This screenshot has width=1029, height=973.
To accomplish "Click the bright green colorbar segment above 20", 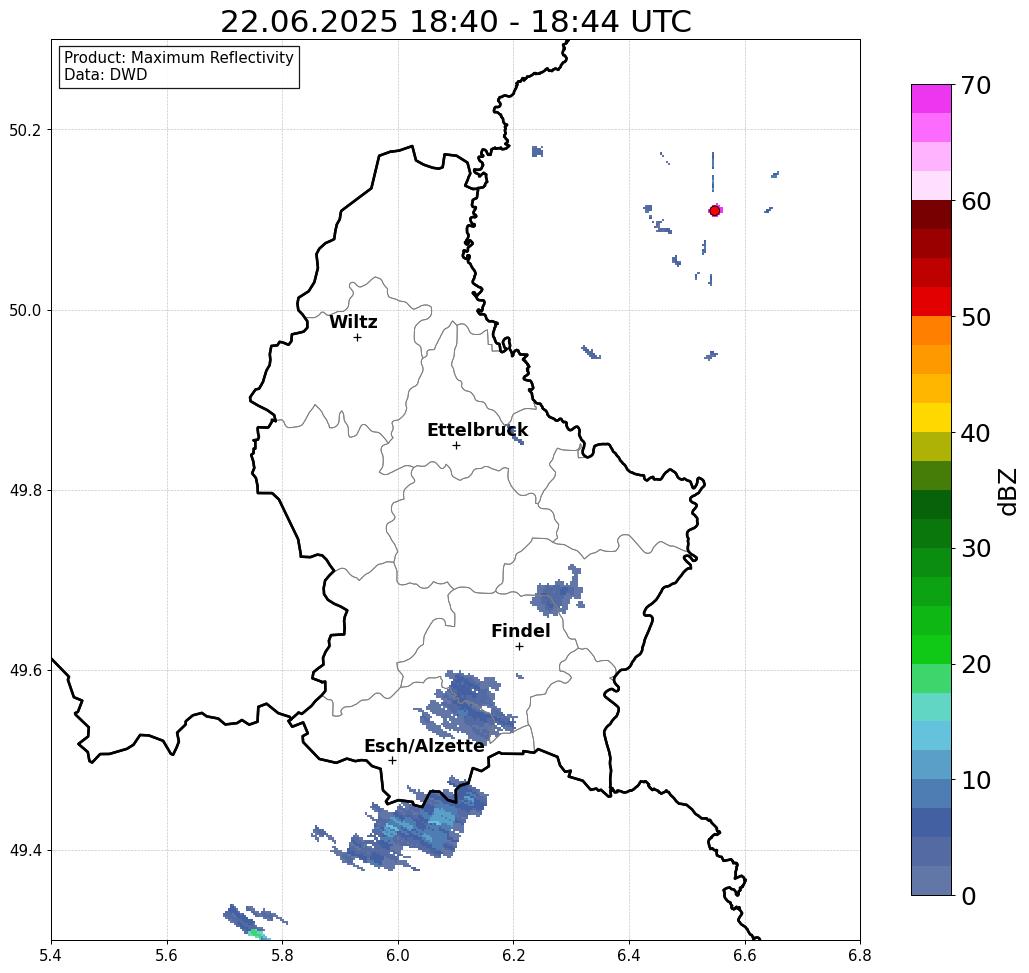I will click(x=931, y=649).
